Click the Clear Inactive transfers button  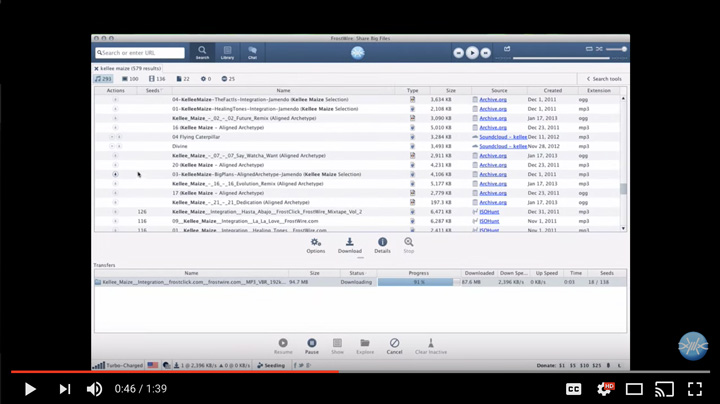(431, 346)
